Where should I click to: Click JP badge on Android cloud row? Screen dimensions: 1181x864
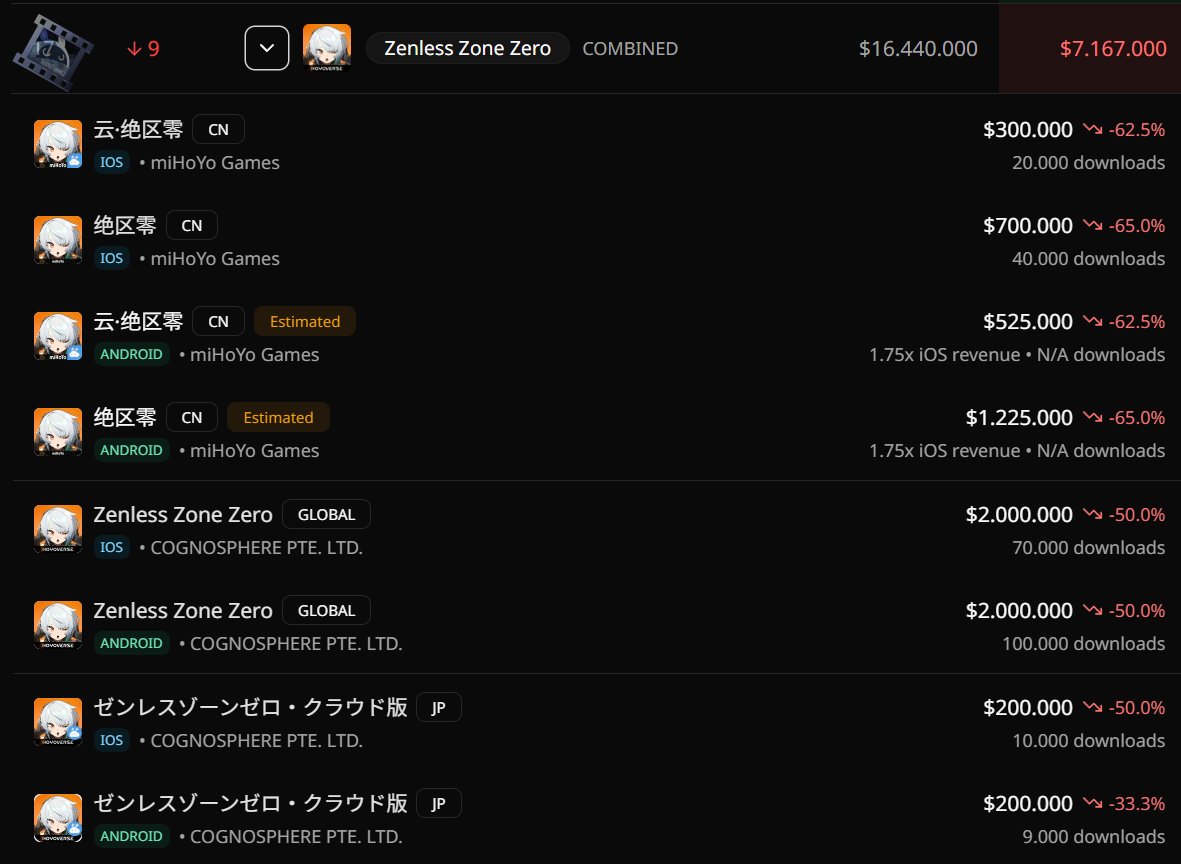438,804
